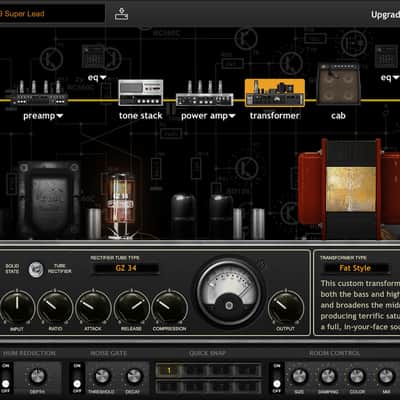The width and height of the screenshot is (400, 400).
Task: Click the VU meter display
Action: click(229, 293)
